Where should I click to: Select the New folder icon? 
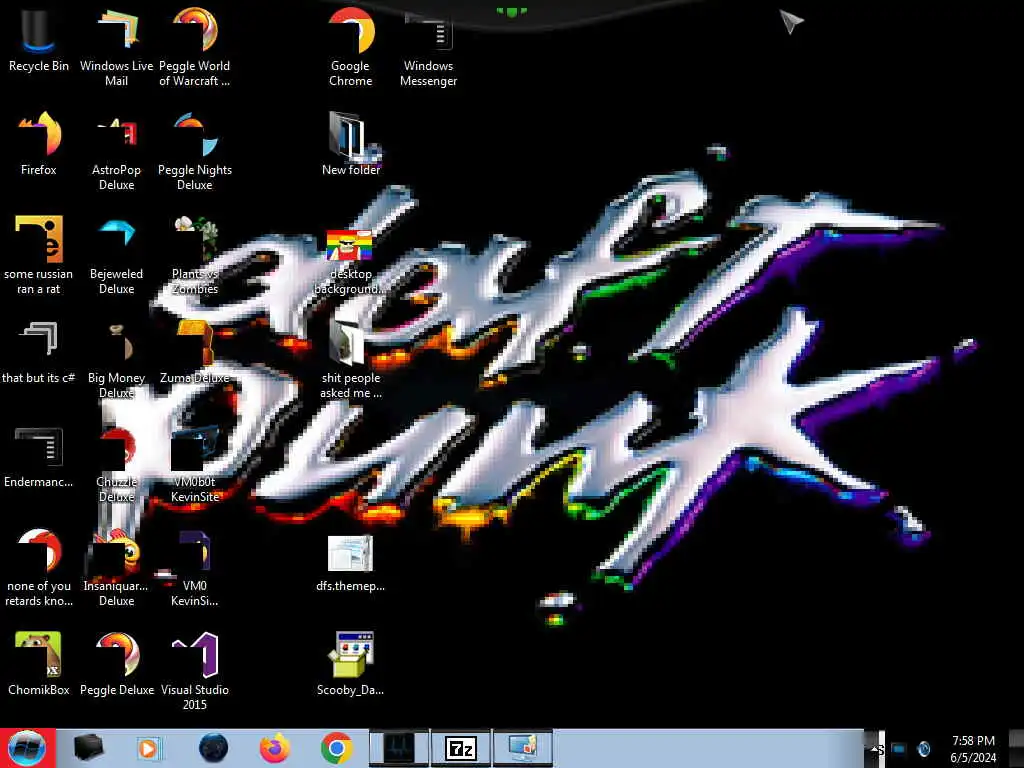point(351,144)
